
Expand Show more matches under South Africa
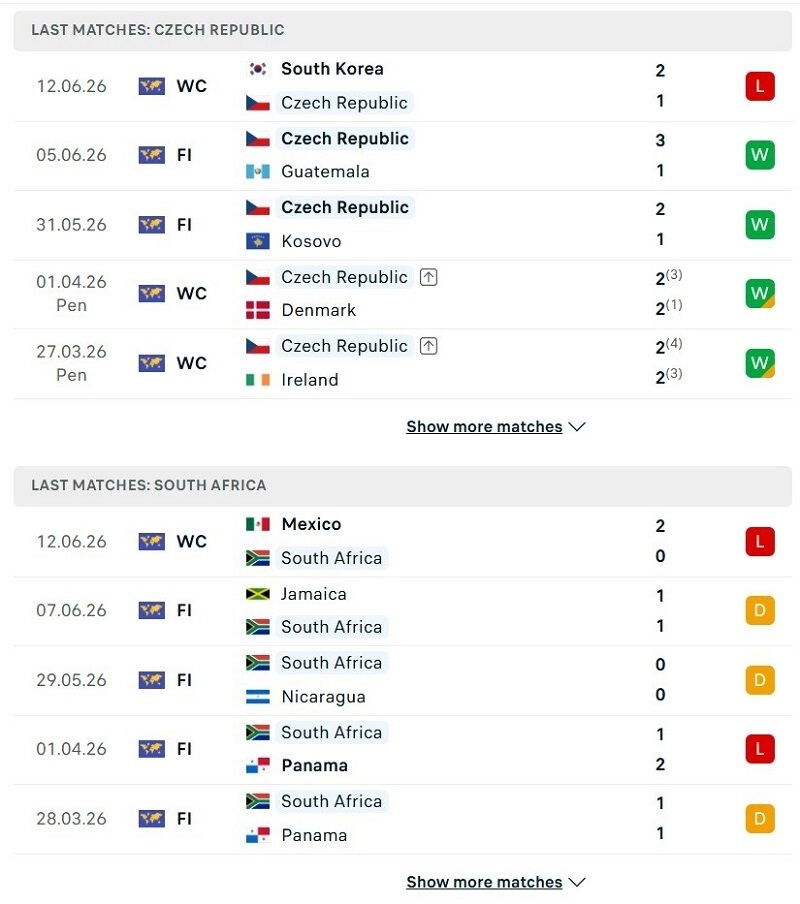pos(496,882)
